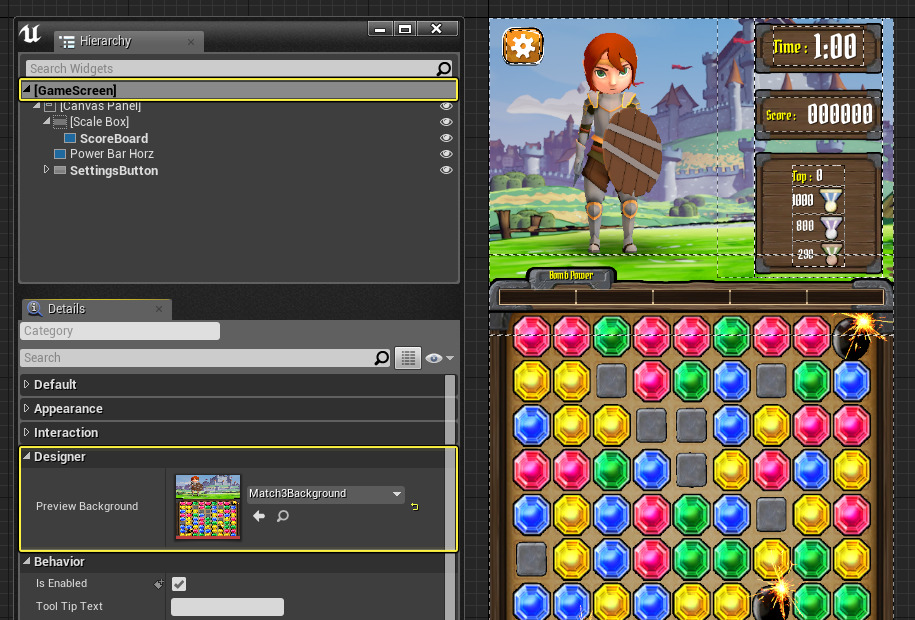Screen dimensions: 915x620
Task: Click the Tool Tip Text input field
Action: [x=228, y=607]
